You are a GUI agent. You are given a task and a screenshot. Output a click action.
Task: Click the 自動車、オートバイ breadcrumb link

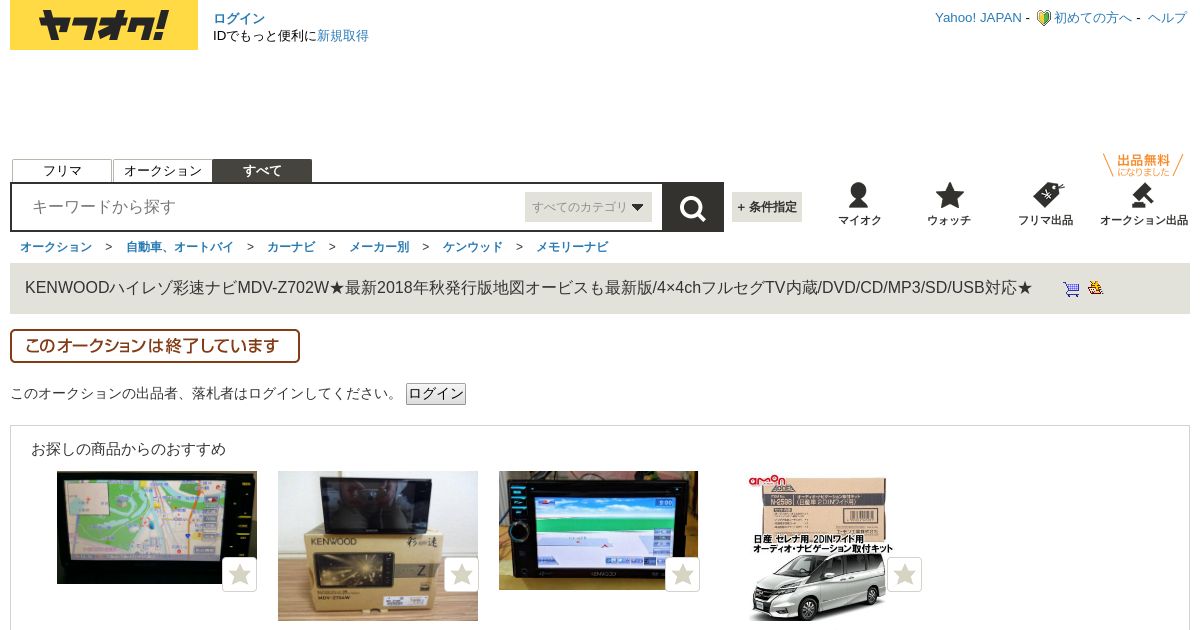pyautogui.click(x=180, y=247)
